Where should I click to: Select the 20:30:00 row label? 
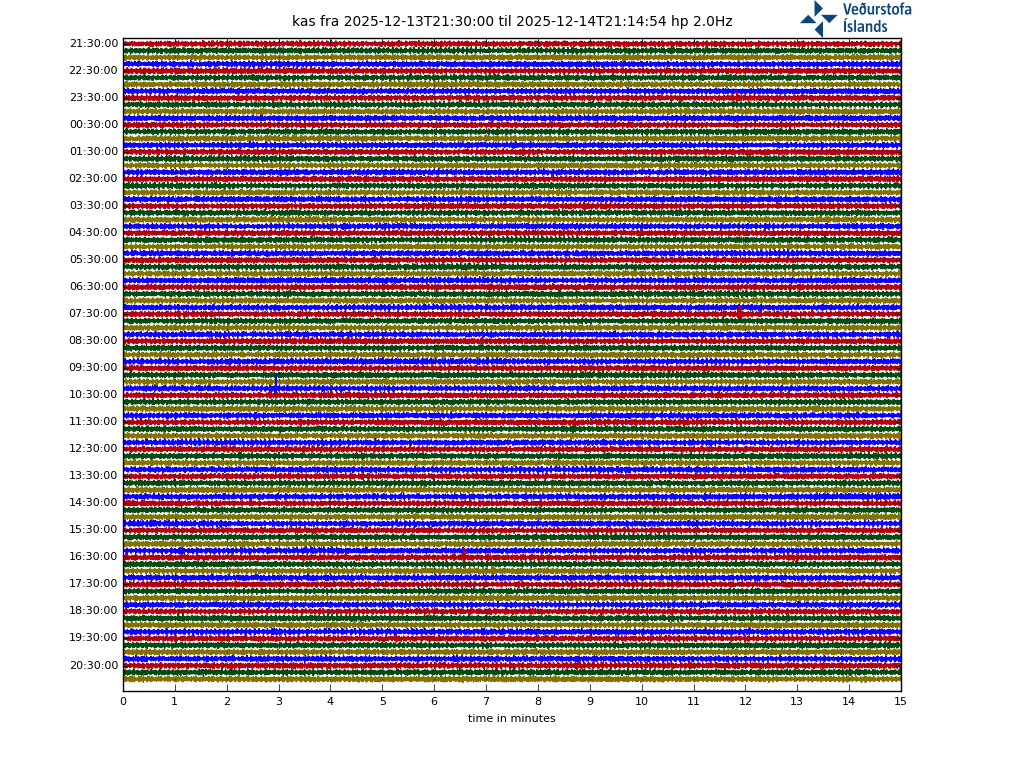coord(94,666)
